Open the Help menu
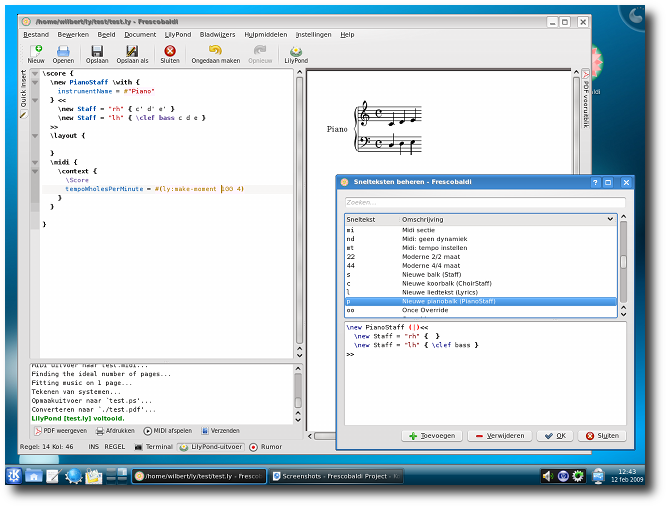 [x=347, y=35]
